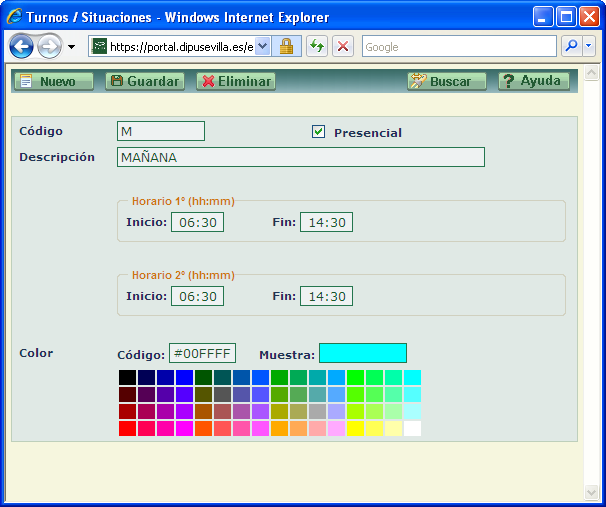Pick the white color swatch
Screen dimensions: 606x507
tap(412, 429)
